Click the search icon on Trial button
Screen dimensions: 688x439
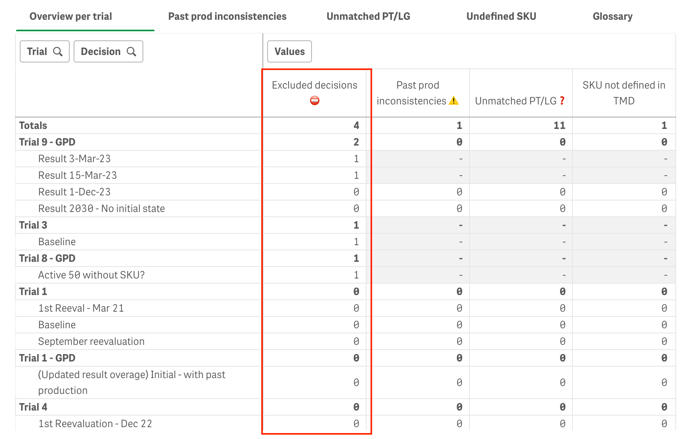pos(58,52)
